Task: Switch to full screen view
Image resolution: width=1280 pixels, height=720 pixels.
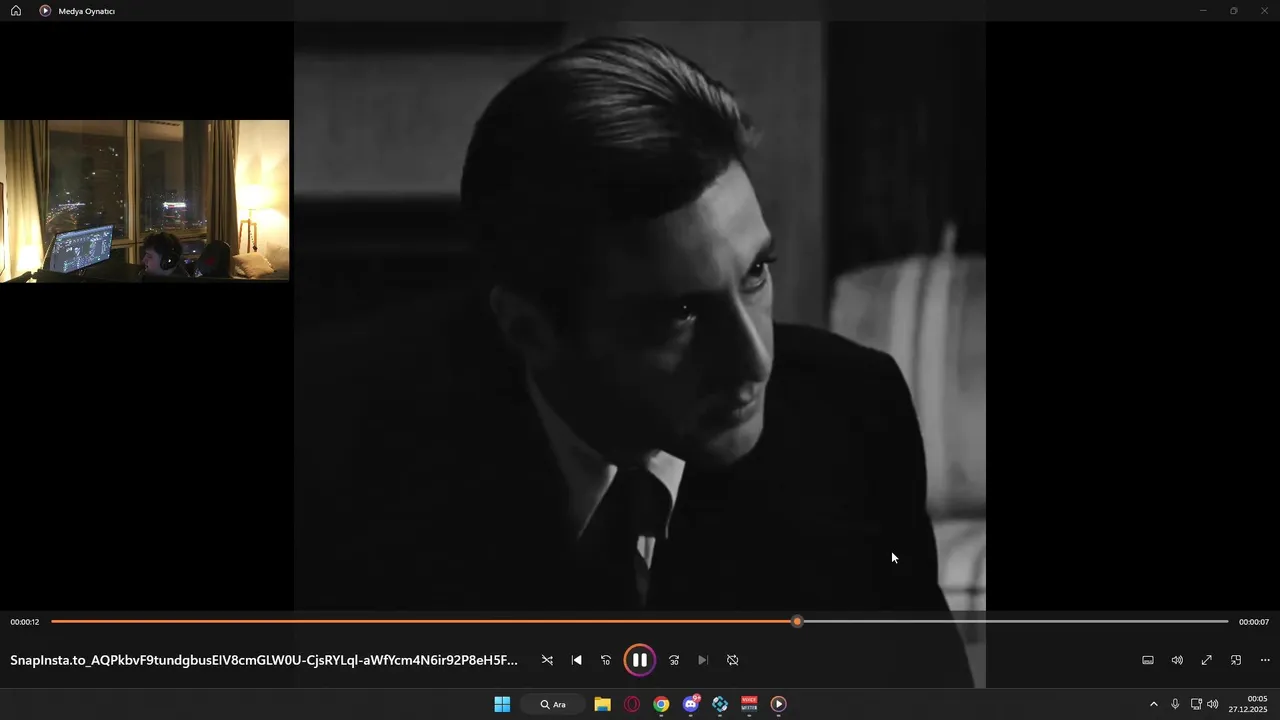Action: click(1207, 660)
